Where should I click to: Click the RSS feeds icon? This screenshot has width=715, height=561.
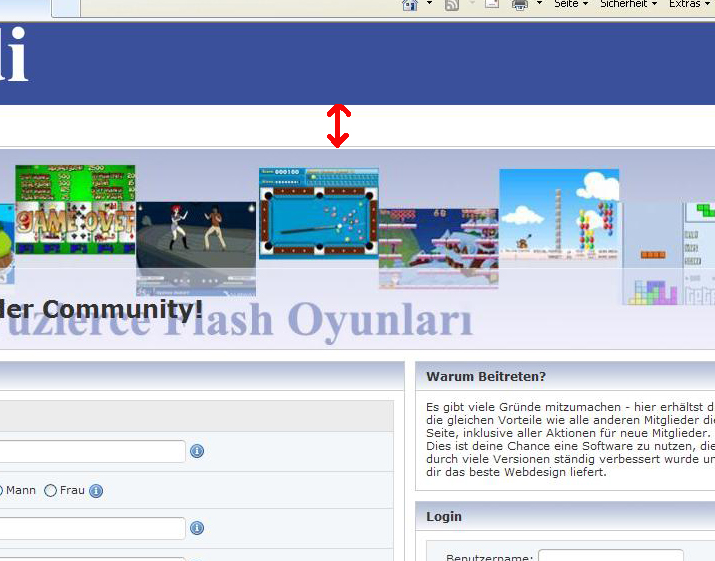click(x=451, y=5)
